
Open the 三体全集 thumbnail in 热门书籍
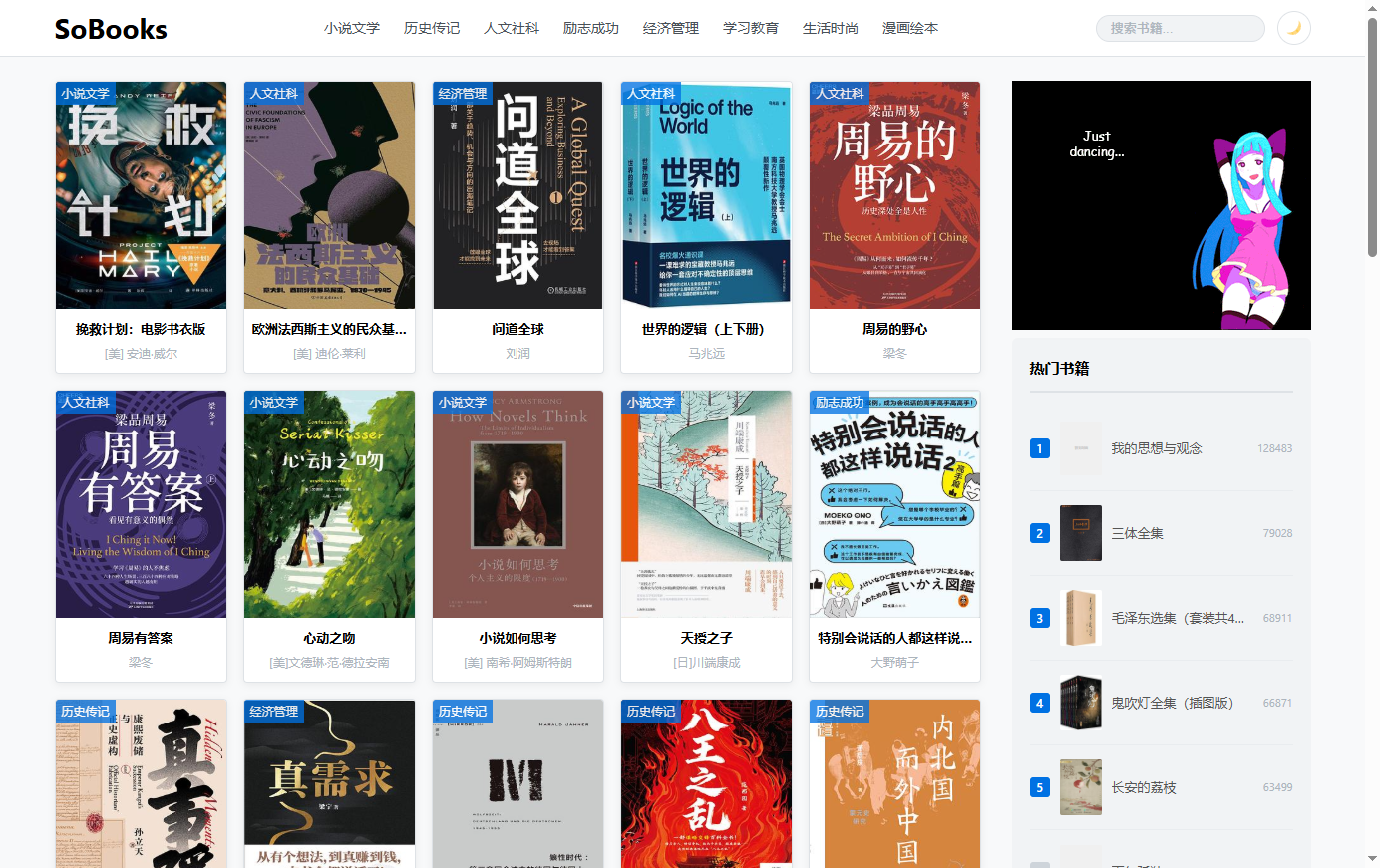[x=1080, y=533]
